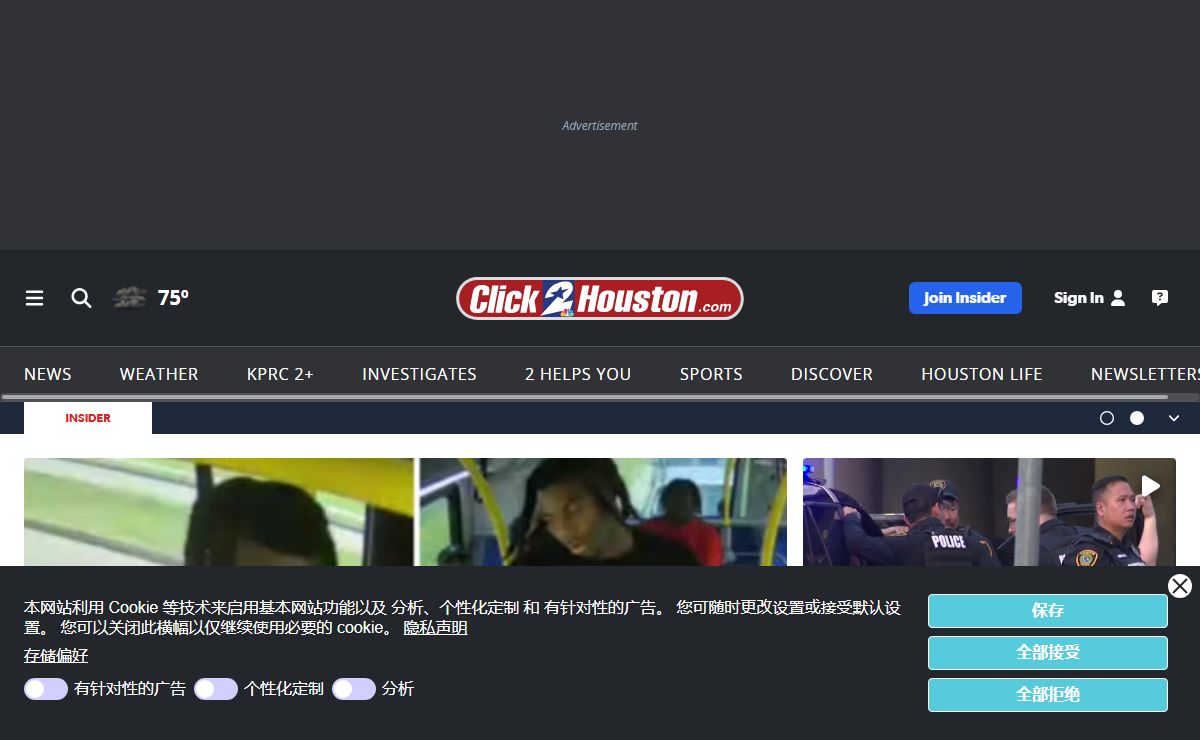Close the cookie banner with X icon
1200x740 pixels.
click(1180, 586)
